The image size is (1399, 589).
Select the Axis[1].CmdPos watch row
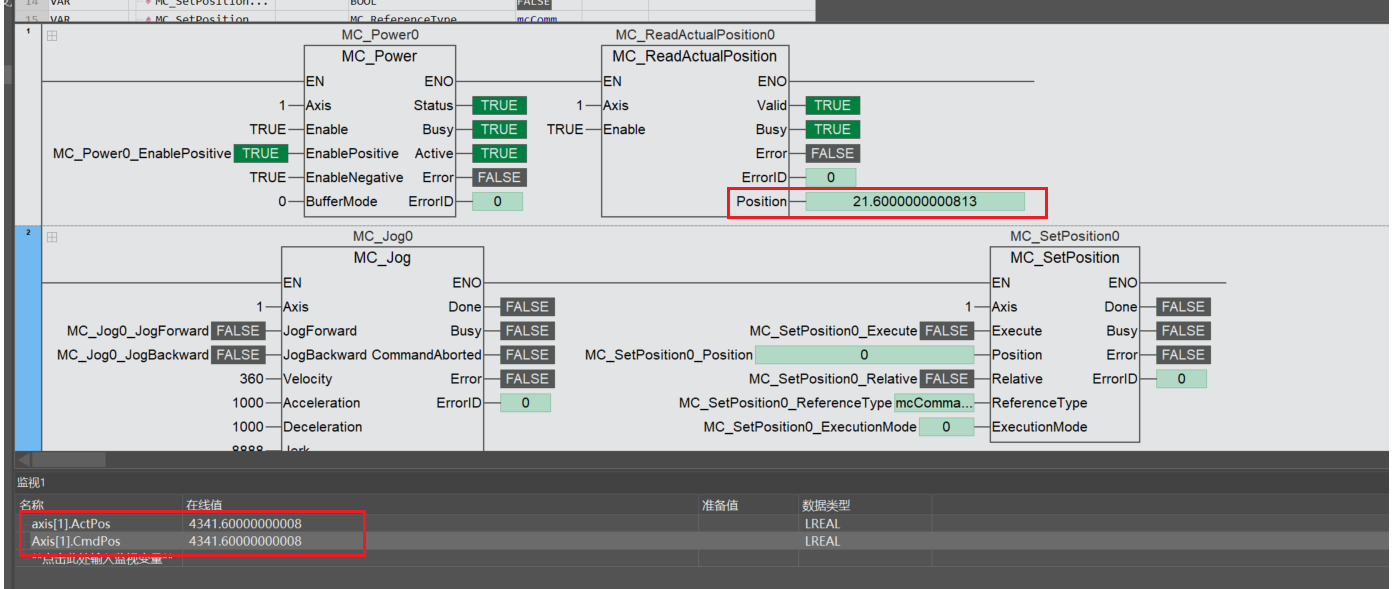702,541
